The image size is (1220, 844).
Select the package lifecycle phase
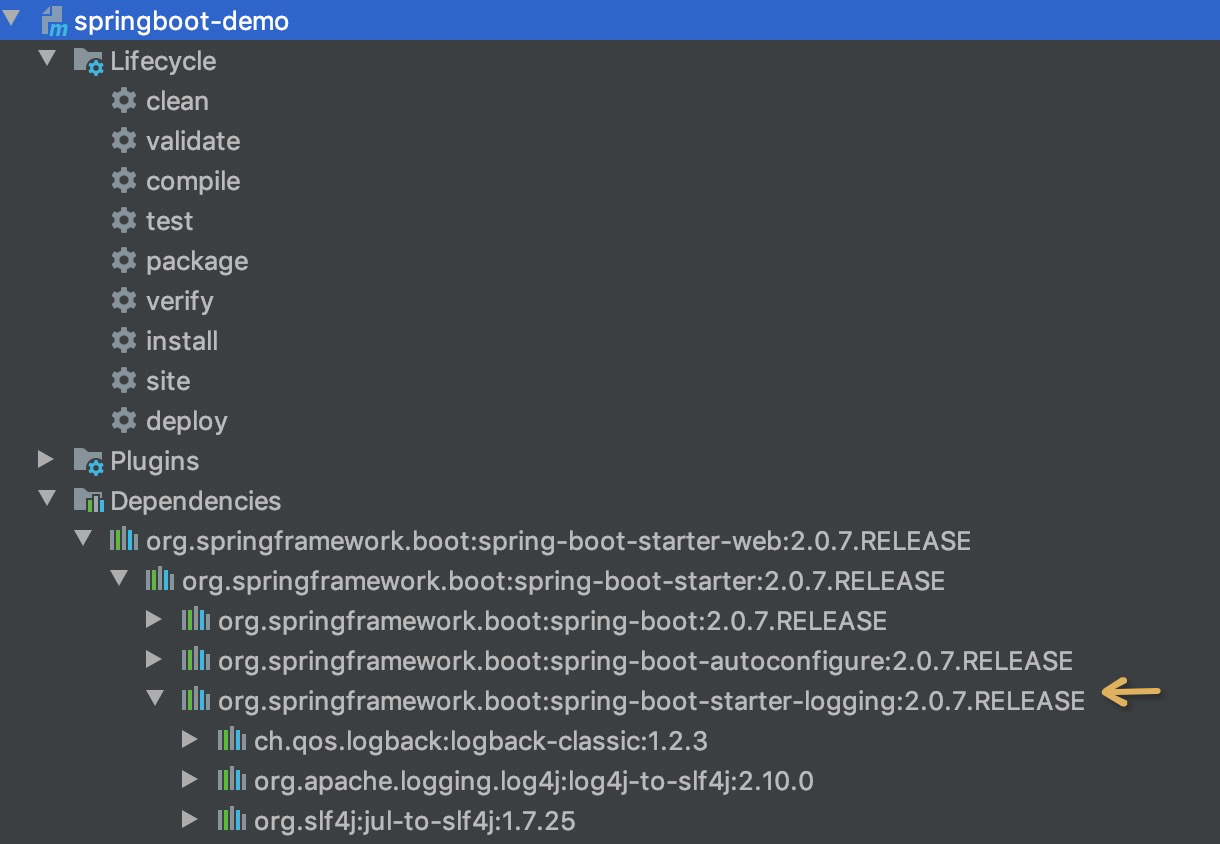196,261
